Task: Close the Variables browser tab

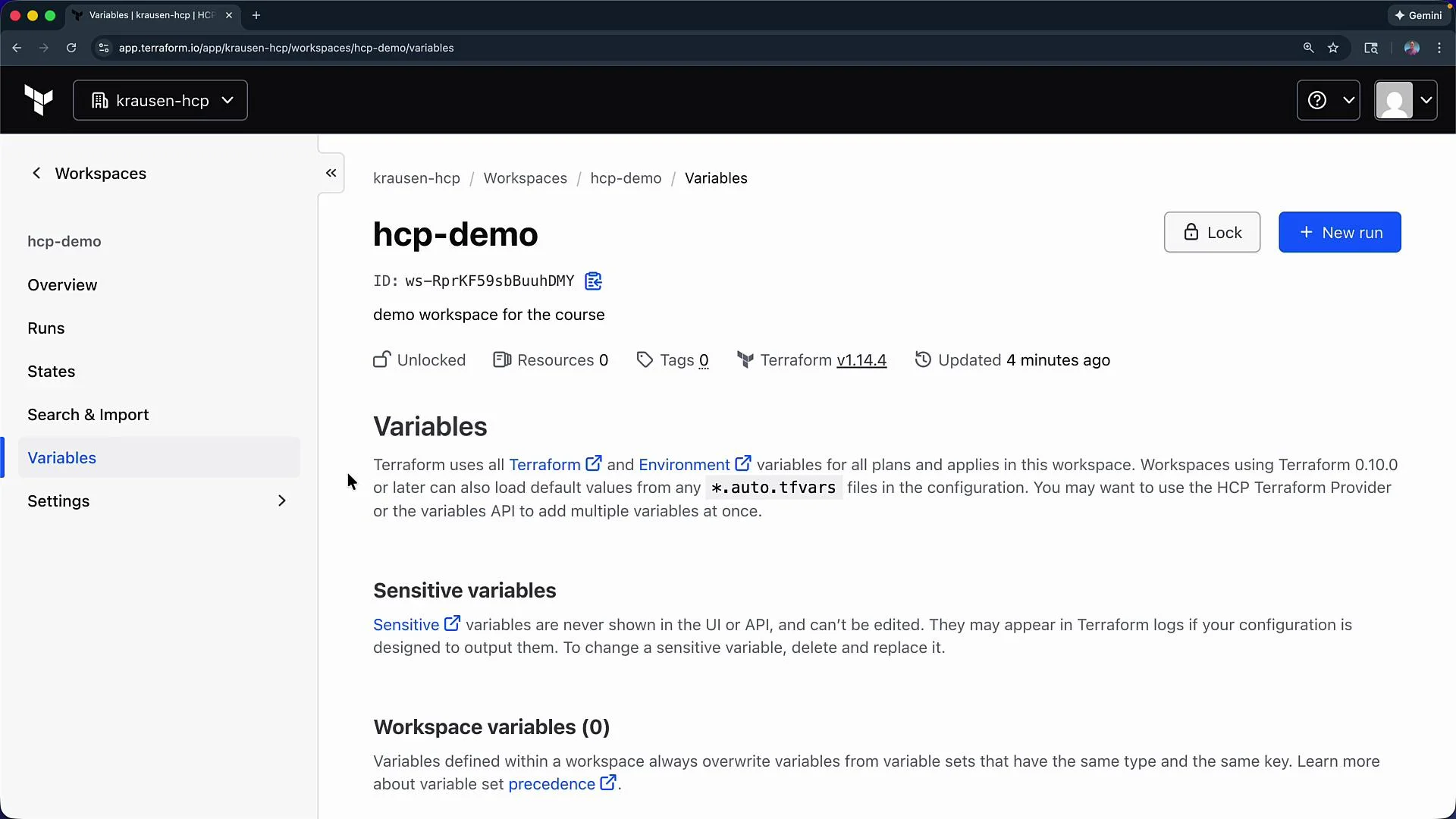Action: 229,15
